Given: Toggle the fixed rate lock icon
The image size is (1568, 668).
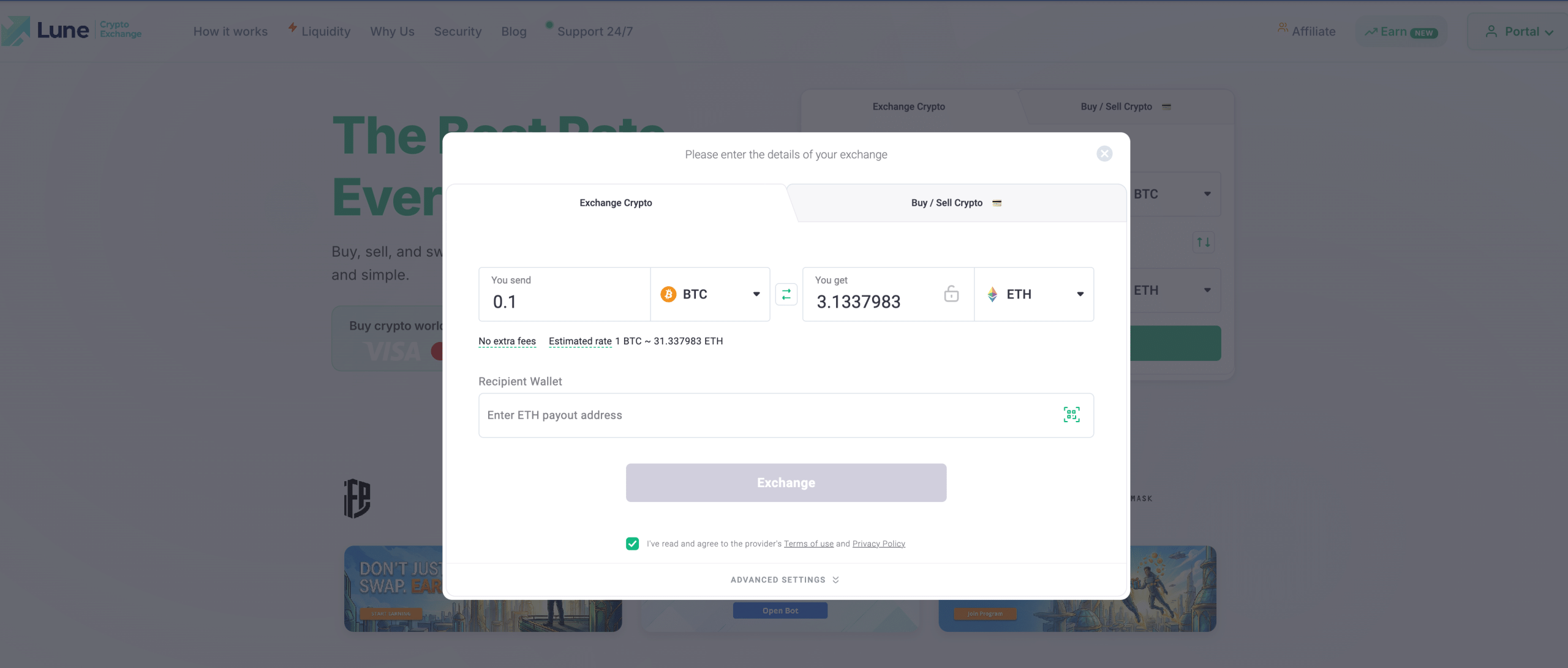Looking at the screenshot, I should tap(951, 294).
